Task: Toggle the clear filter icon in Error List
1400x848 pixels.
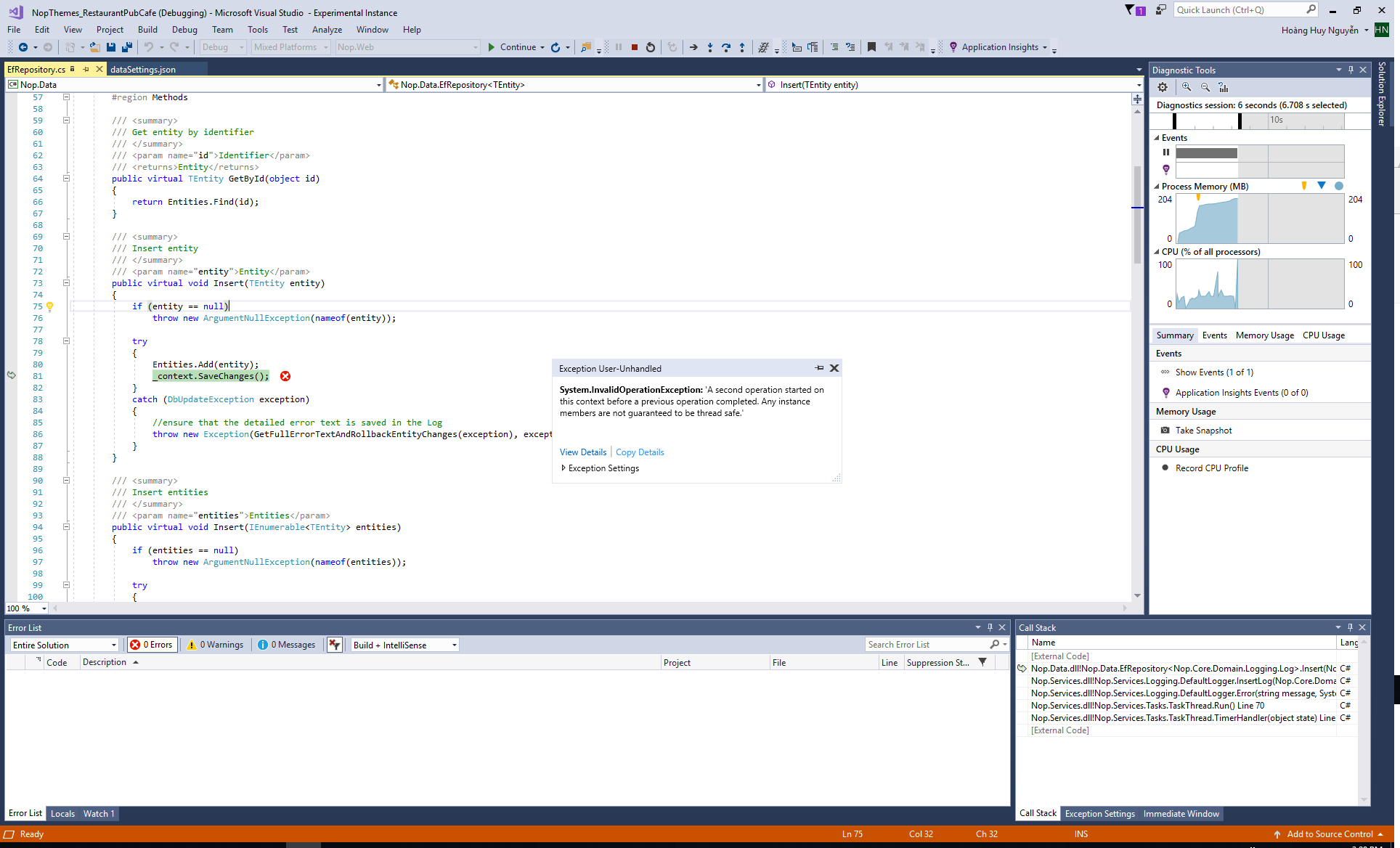Action: tap(335, 645)
